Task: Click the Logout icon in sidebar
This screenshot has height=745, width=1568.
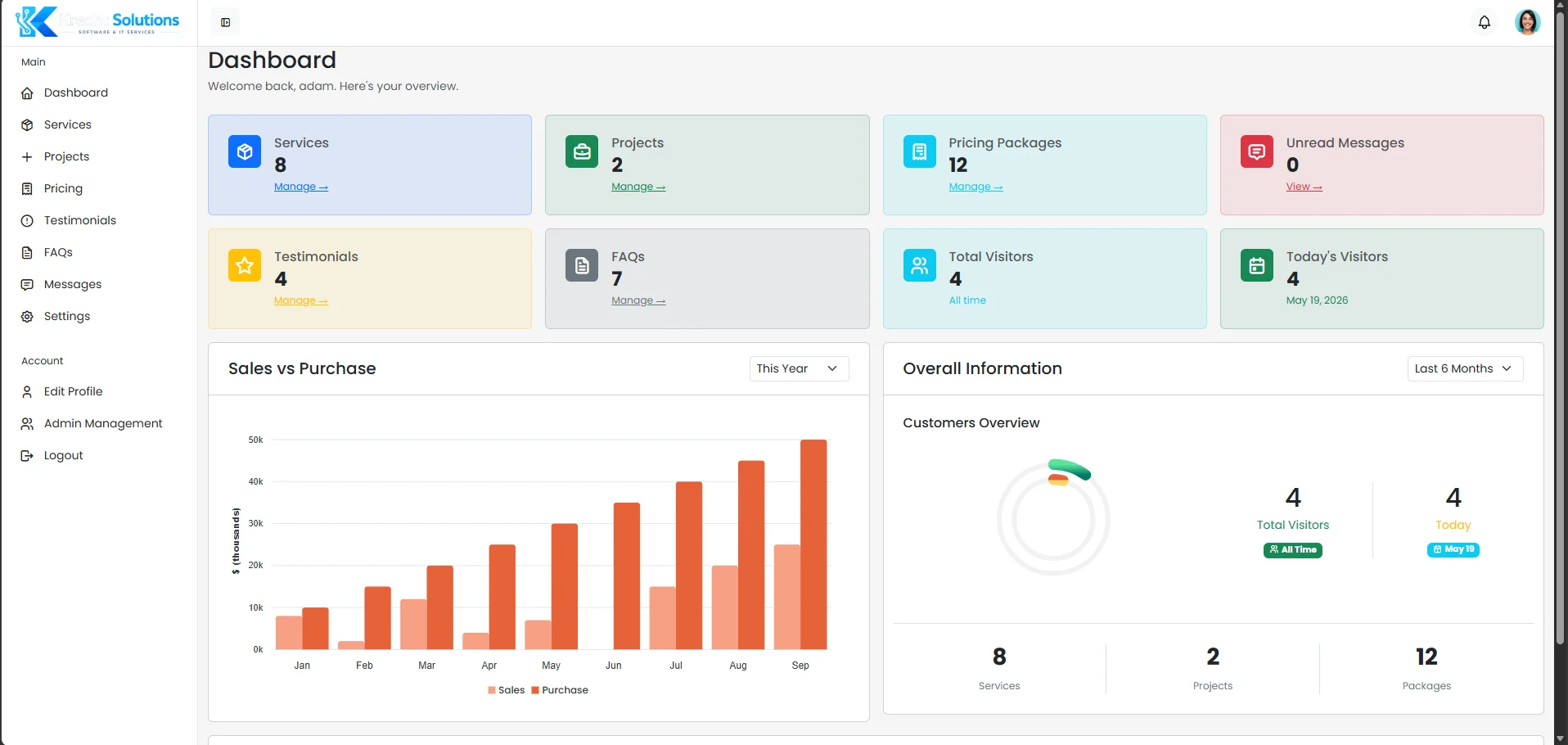Action: click(27, 456)
